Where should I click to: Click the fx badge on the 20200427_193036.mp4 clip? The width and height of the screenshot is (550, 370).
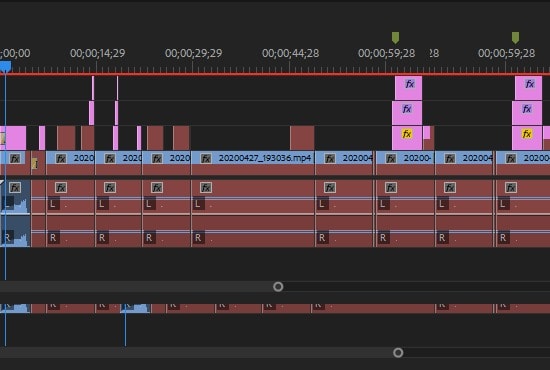pyautogui.click(x=206, y=159)
